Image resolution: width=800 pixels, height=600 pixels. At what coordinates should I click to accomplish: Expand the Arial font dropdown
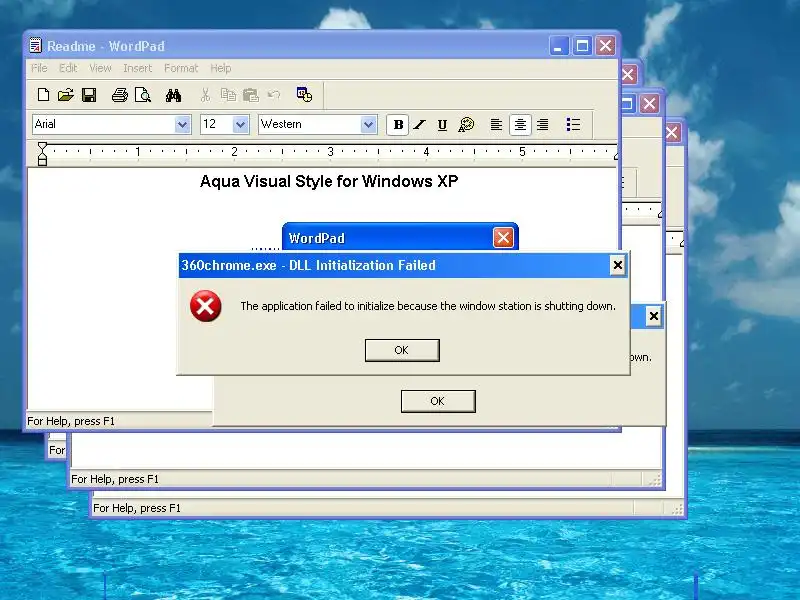(x=182, y=124)
